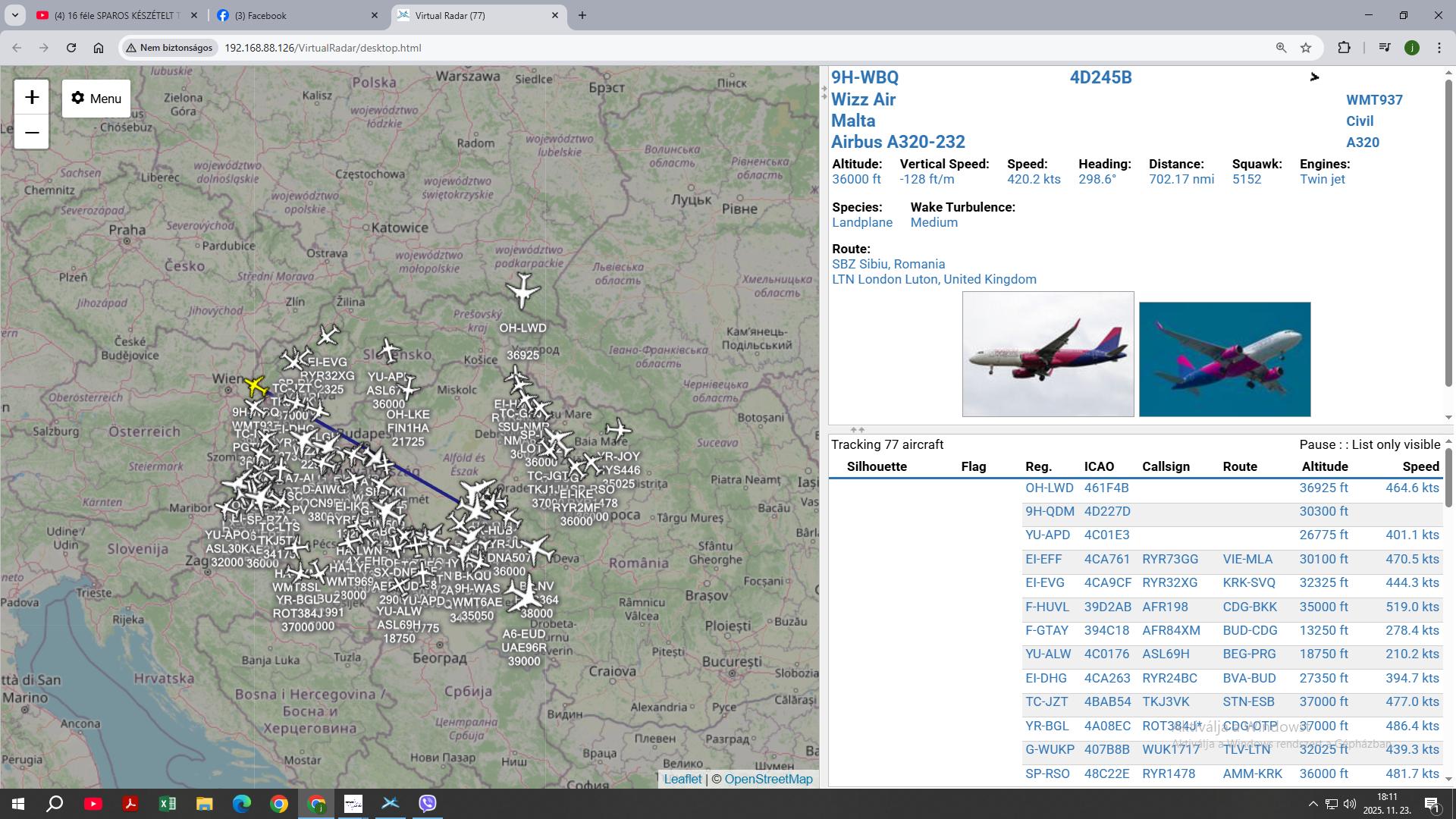Viewport: 1456px width, 819px height.
Task: Sort the aircraft list by Altitude column
Action: 1324,466
